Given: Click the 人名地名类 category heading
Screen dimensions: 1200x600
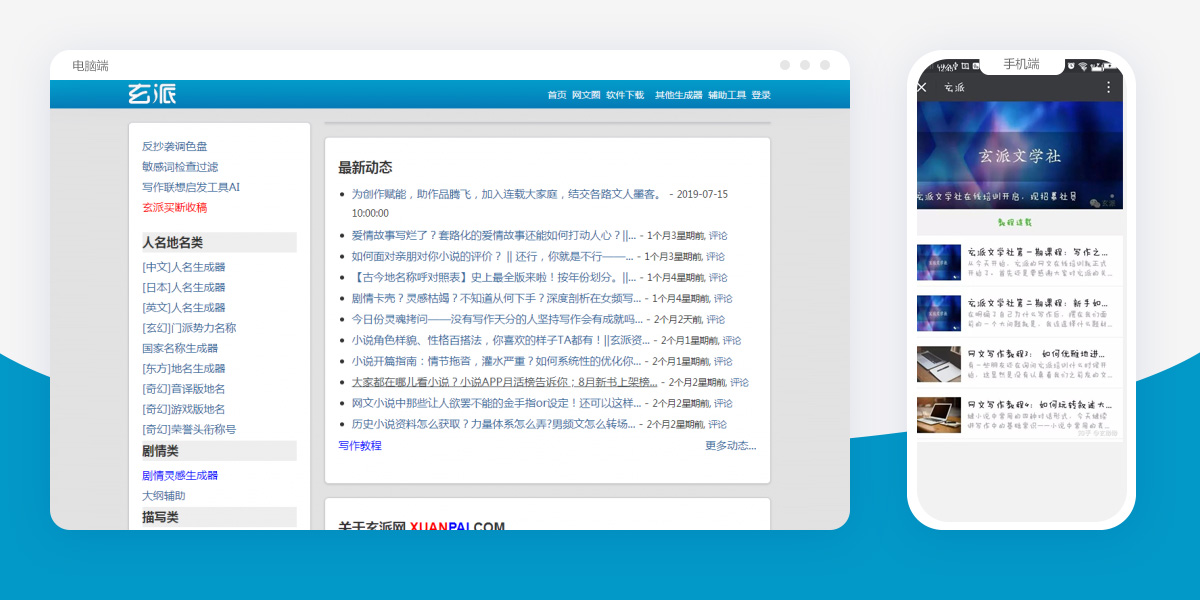Looking at the screenshot, I should (x=219, y=242).
